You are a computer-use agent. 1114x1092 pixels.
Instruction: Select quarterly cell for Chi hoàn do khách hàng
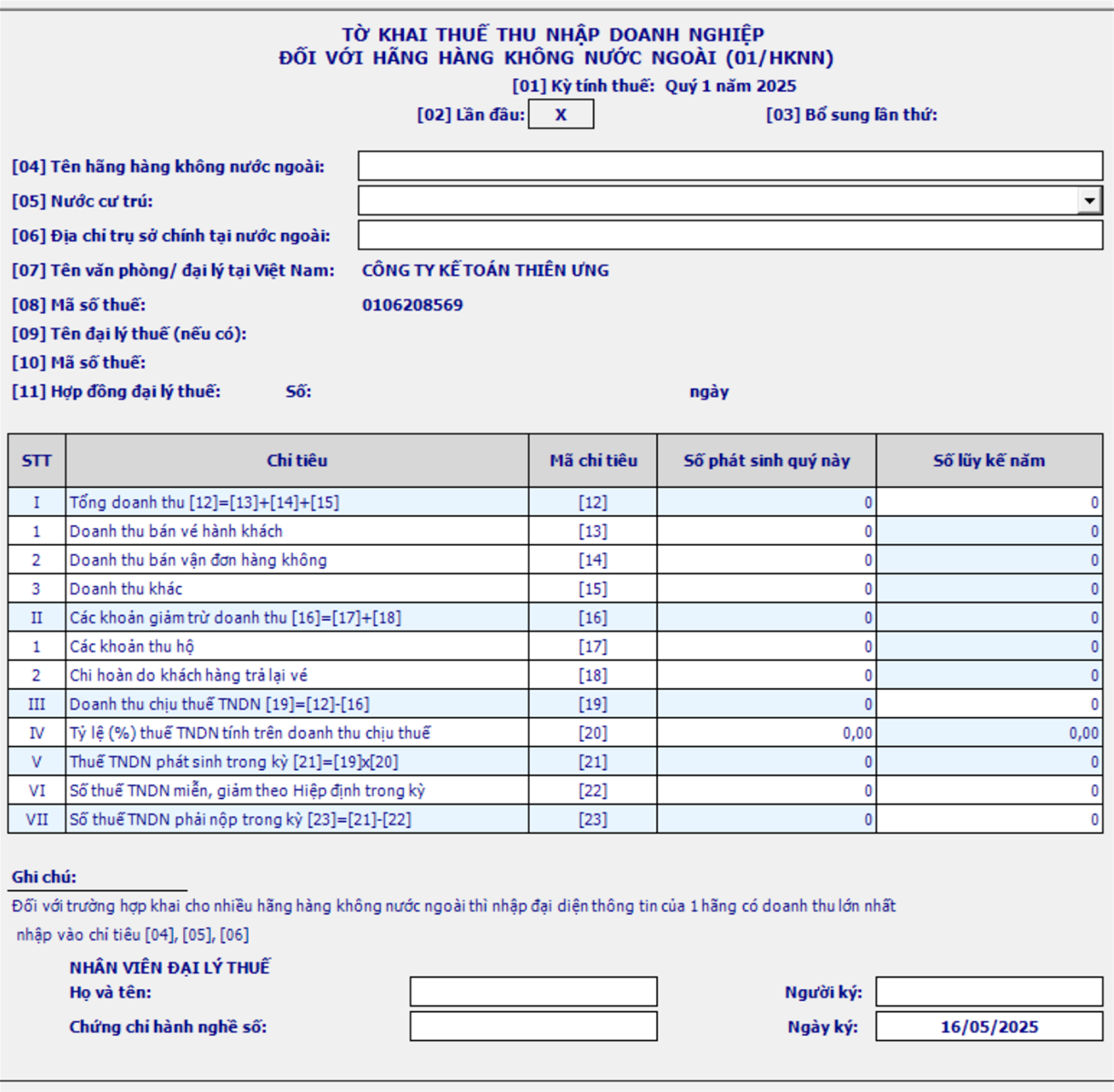coord(765,675)
